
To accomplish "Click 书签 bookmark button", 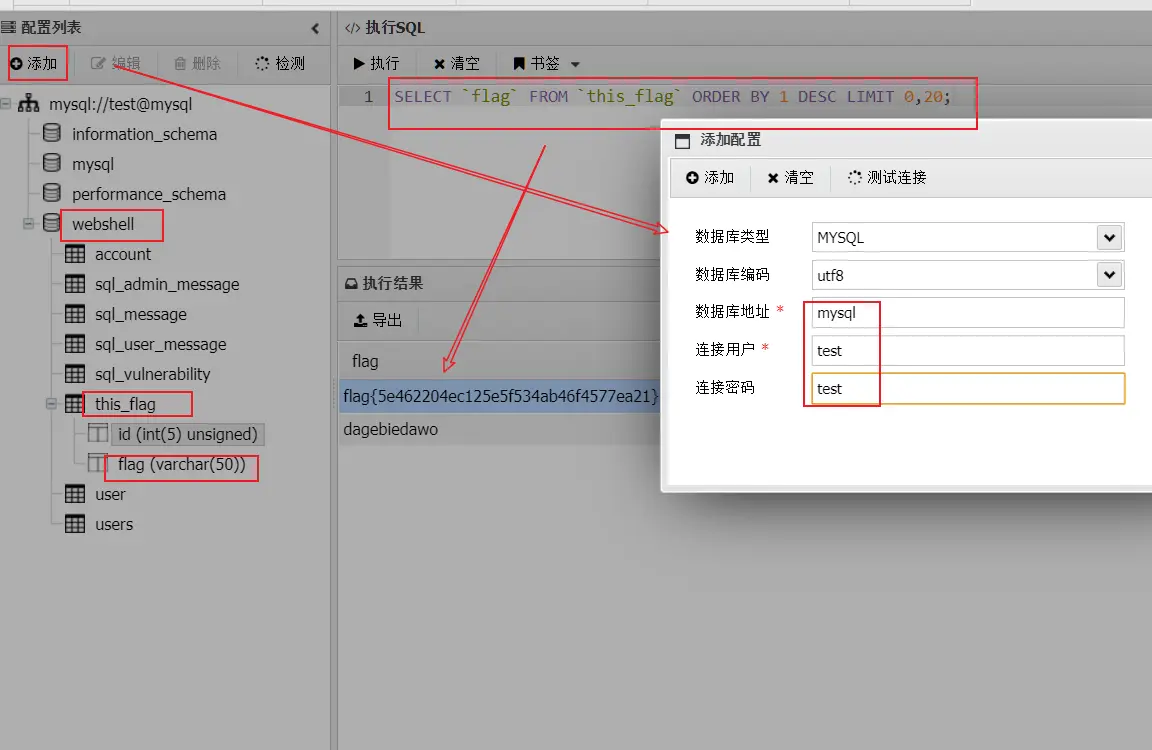I will coord(536,63).
